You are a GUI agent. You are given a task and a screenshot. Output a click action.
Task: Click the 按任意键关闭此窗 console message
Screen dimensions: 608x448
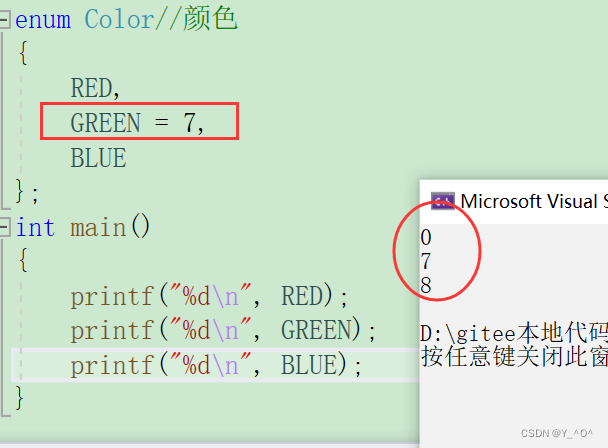514,356
